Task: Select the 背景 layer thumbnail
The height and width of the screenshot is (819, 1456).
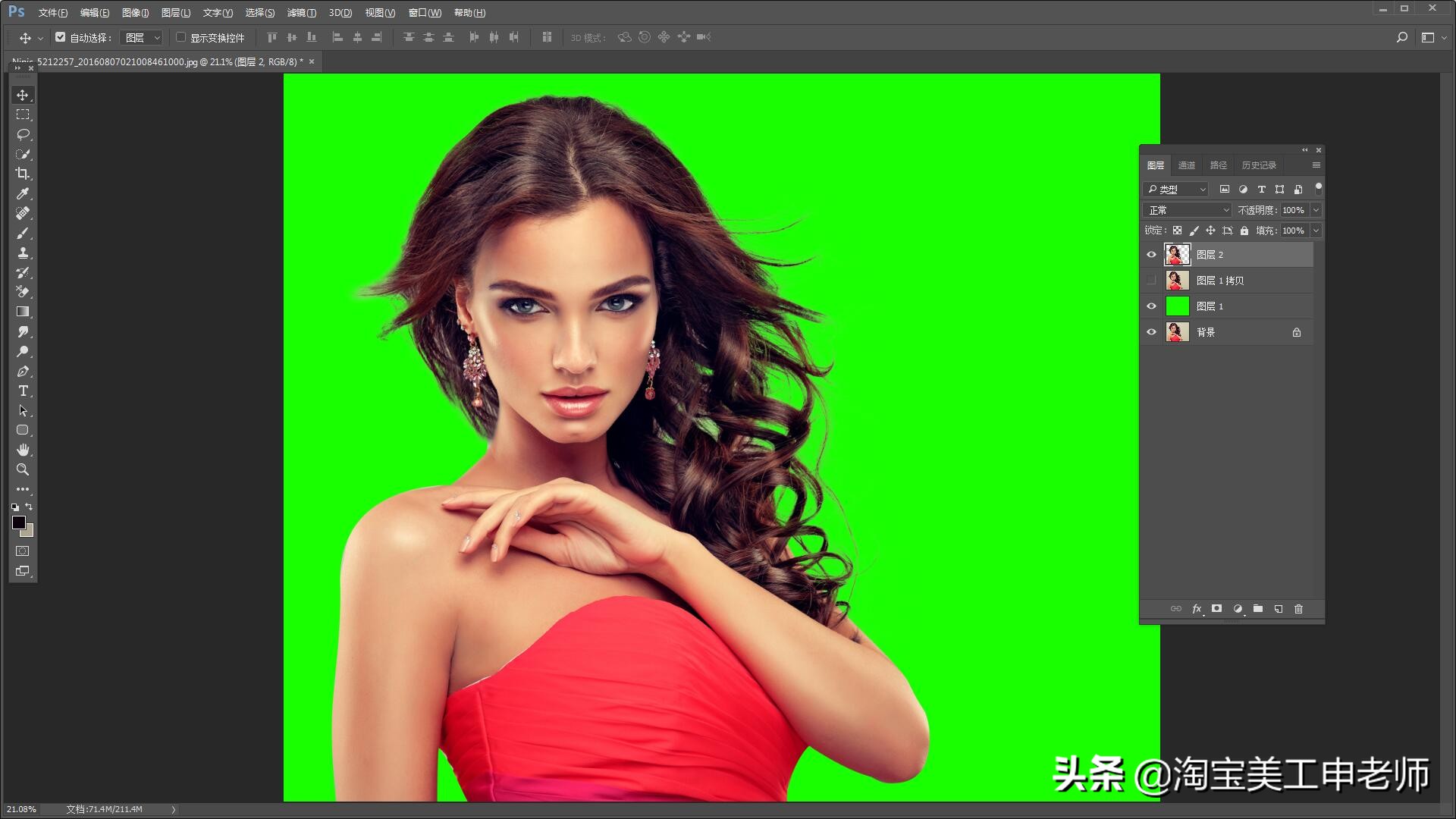Action: 1177,332
